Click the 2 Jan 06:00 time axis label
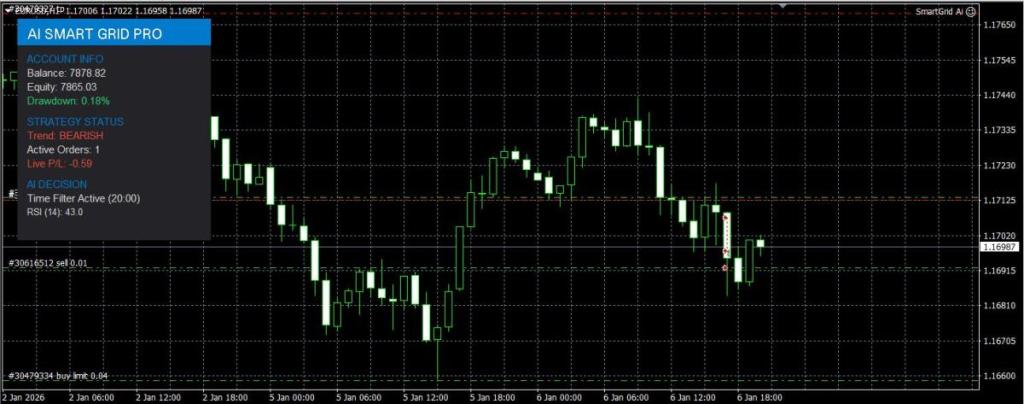The image size is (1024, 404). click(x=91, y=397)
